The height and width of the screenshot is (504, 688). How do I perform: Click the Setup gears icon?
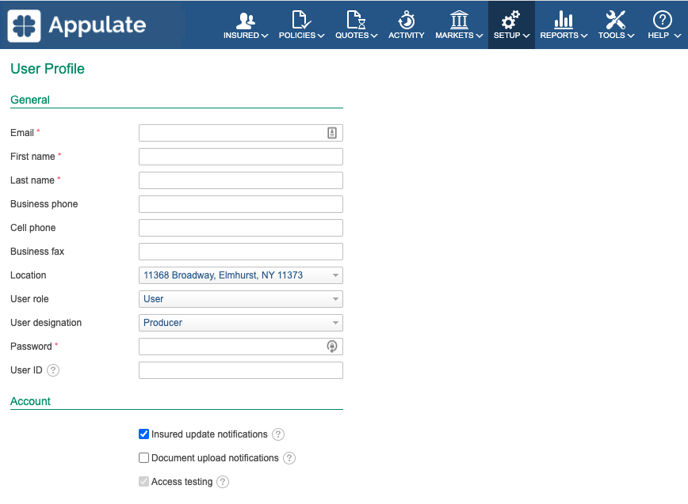tap(511, 20)
